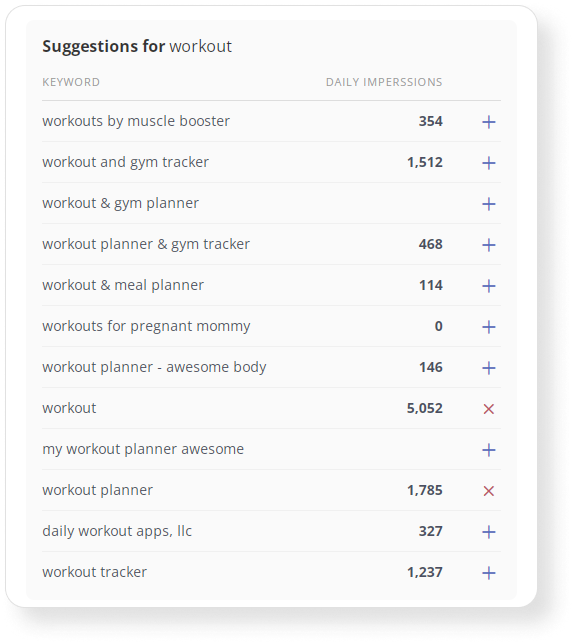Click the 5,052 impressions value
Viewport: 573px width, 643px height.
click(425, 408)
